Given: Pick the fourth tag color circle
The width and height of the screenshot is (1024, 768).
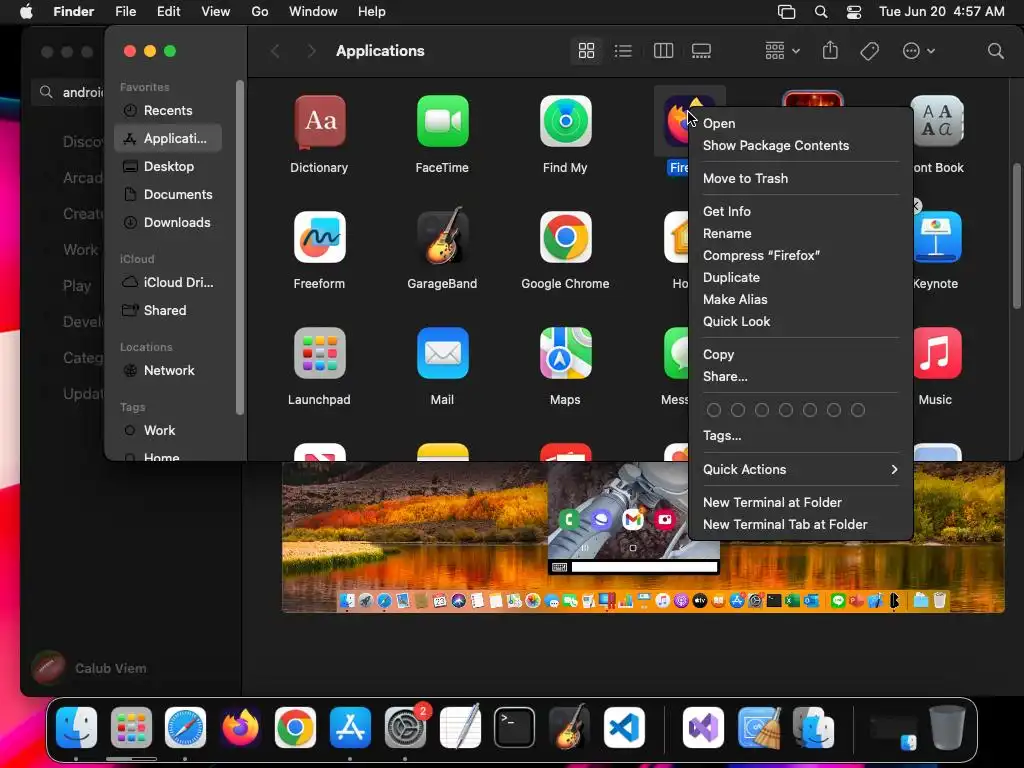Looking at the screenshot, I should point(786,410).
